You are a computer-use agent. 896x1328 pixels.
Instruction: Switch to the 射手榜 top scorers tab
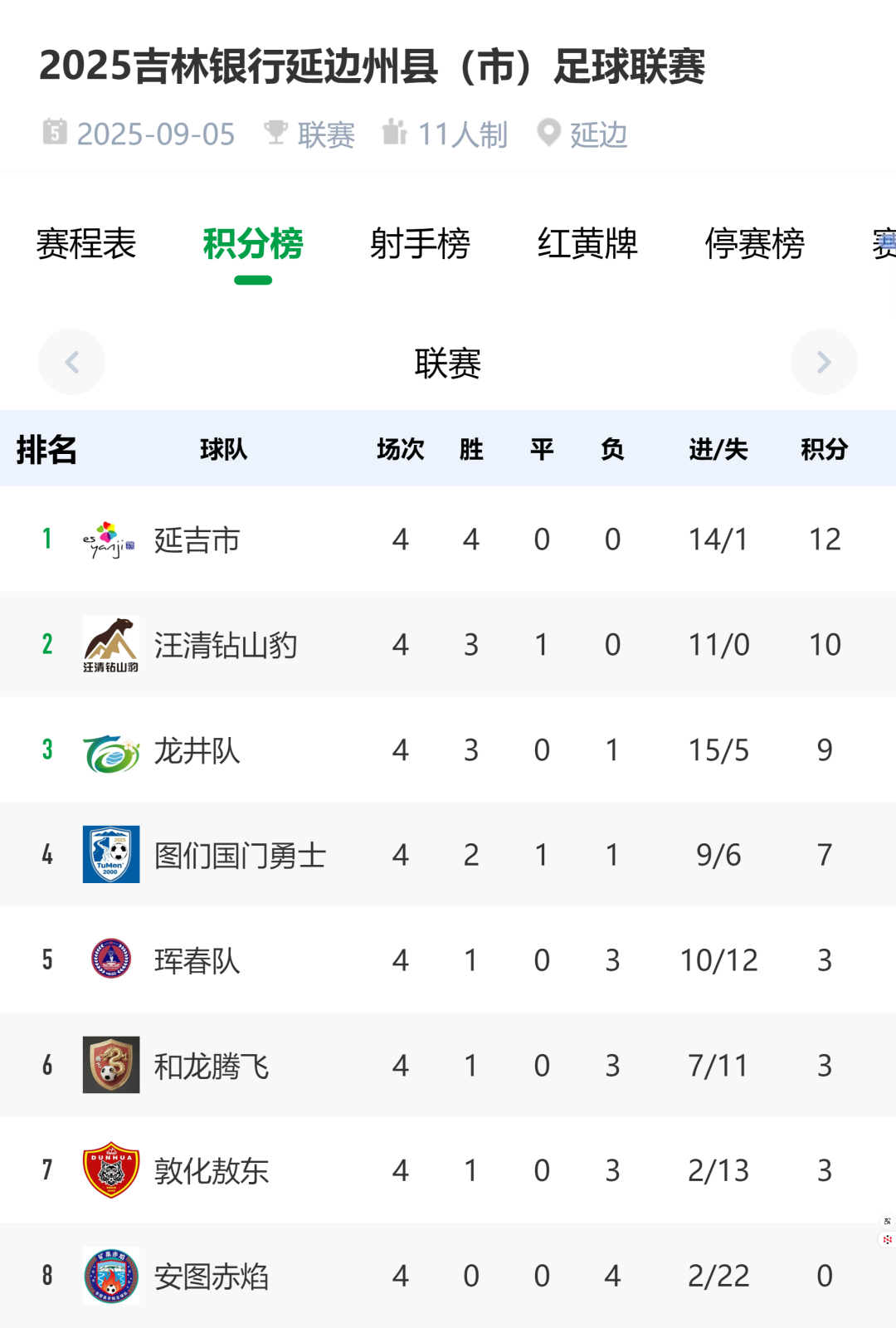420,244
